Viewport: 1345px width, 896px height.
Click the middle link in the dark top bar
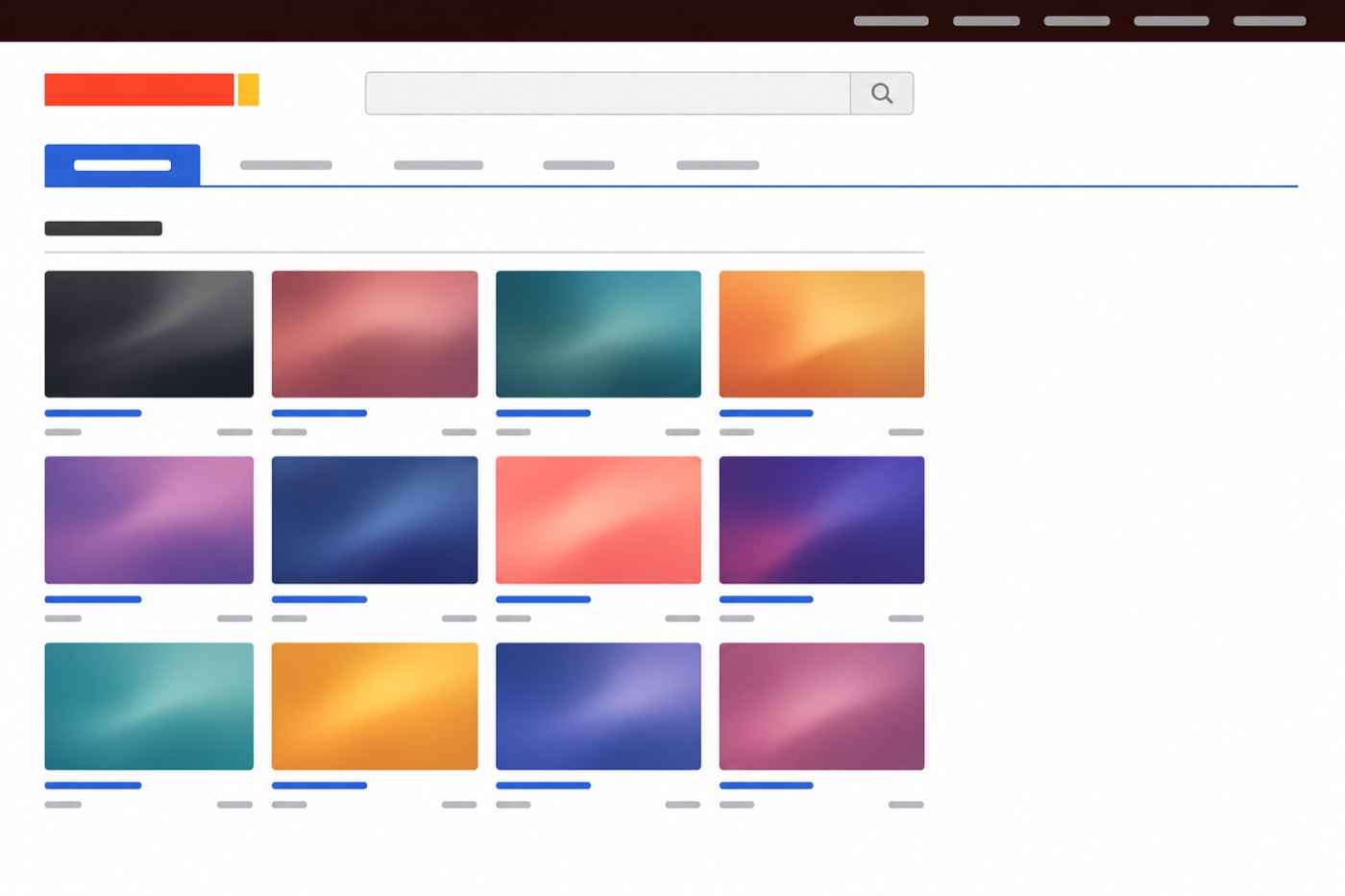pyautogui.click(x=1077, y=20)
